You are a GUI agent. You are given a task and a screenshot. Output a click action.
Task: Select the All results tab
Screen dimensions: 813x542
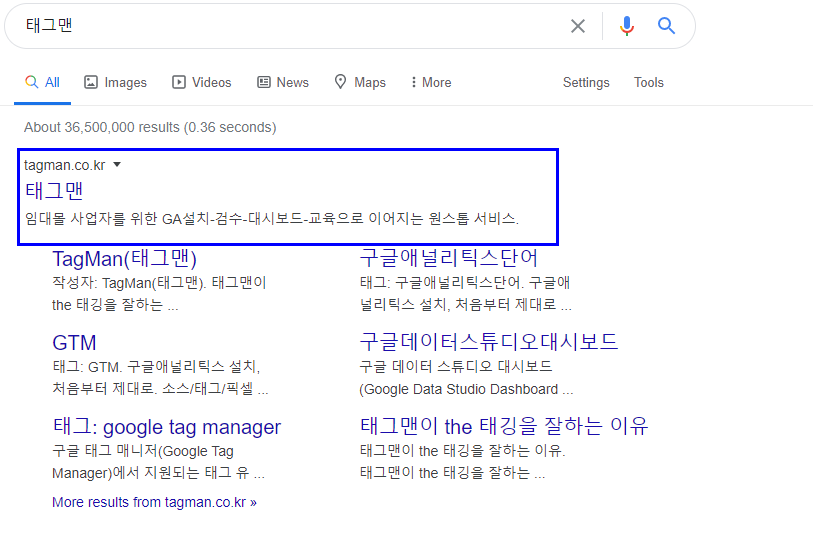43,82
